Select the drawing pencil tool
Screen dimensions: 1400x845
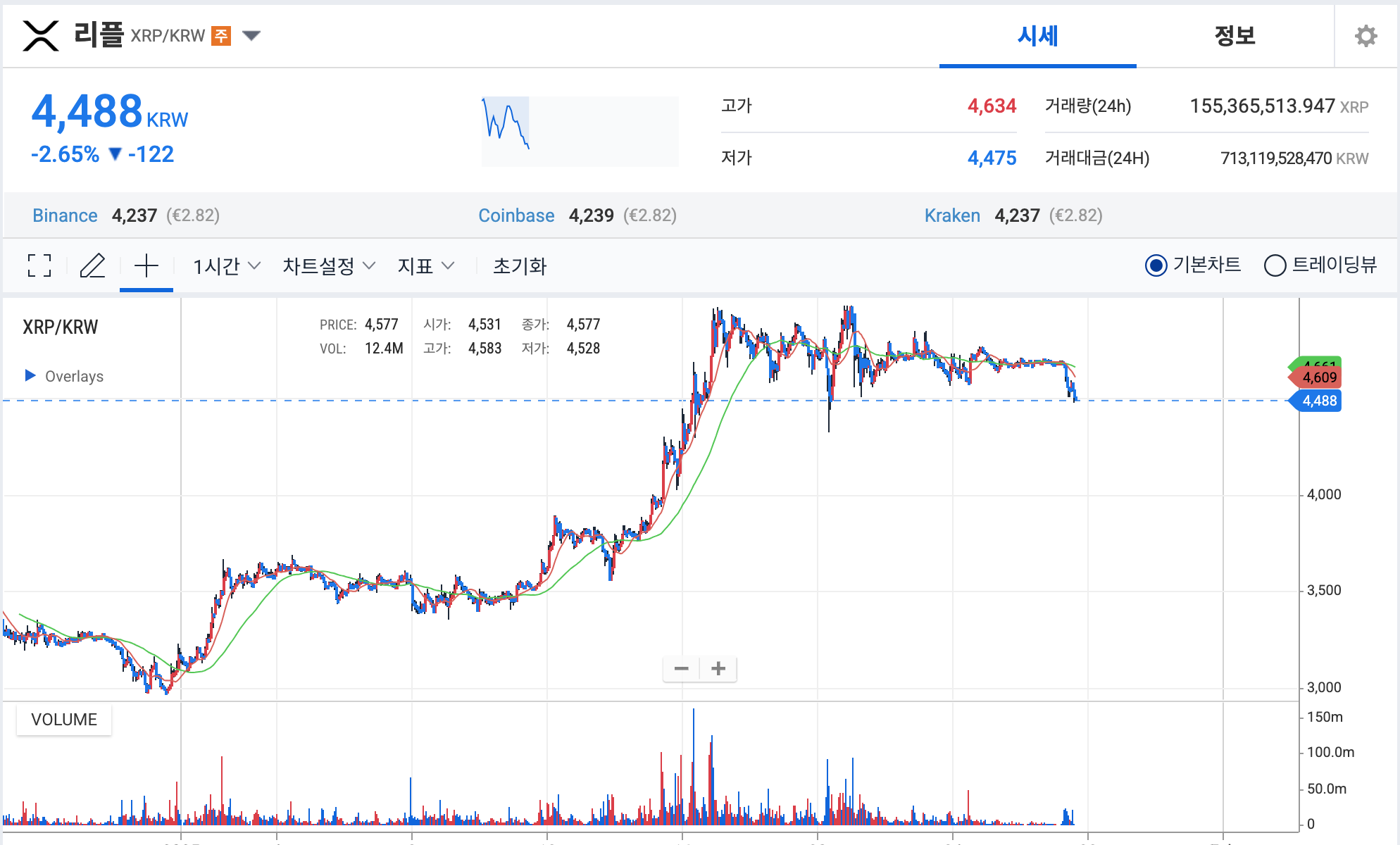[x=92, y=266]
